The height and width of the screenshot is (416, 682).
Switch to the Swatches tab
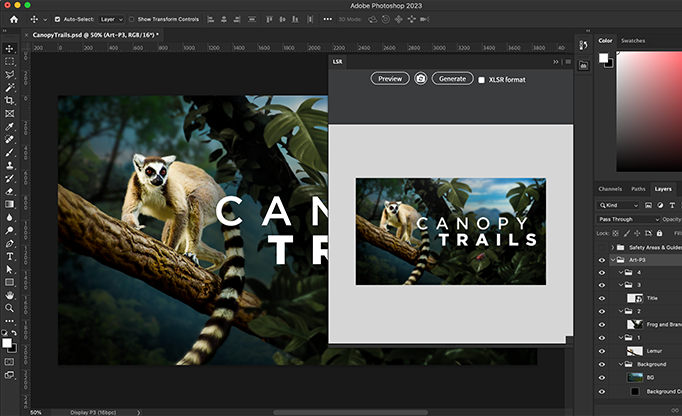[633, 41]
